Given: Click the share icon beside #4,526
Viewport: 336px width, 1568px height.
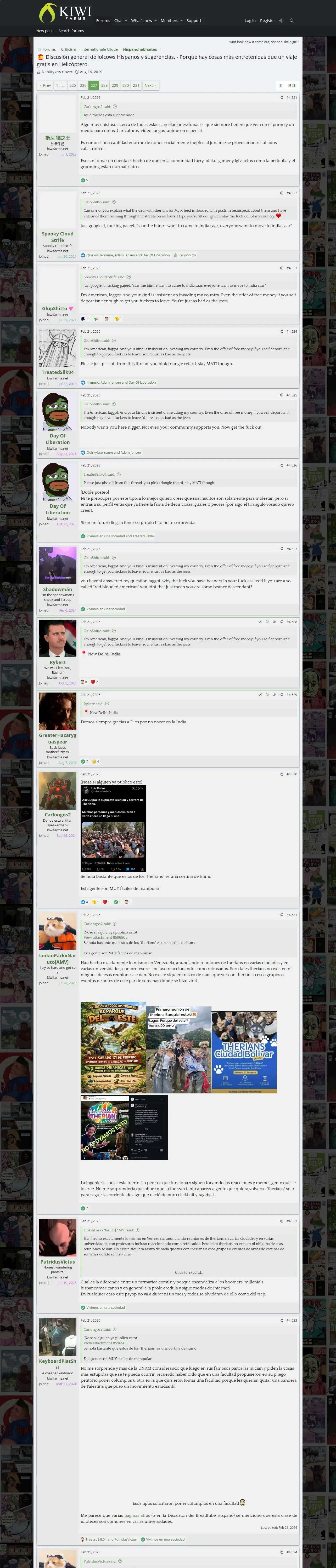Looking at the screenshot, I should pos(281,465).
